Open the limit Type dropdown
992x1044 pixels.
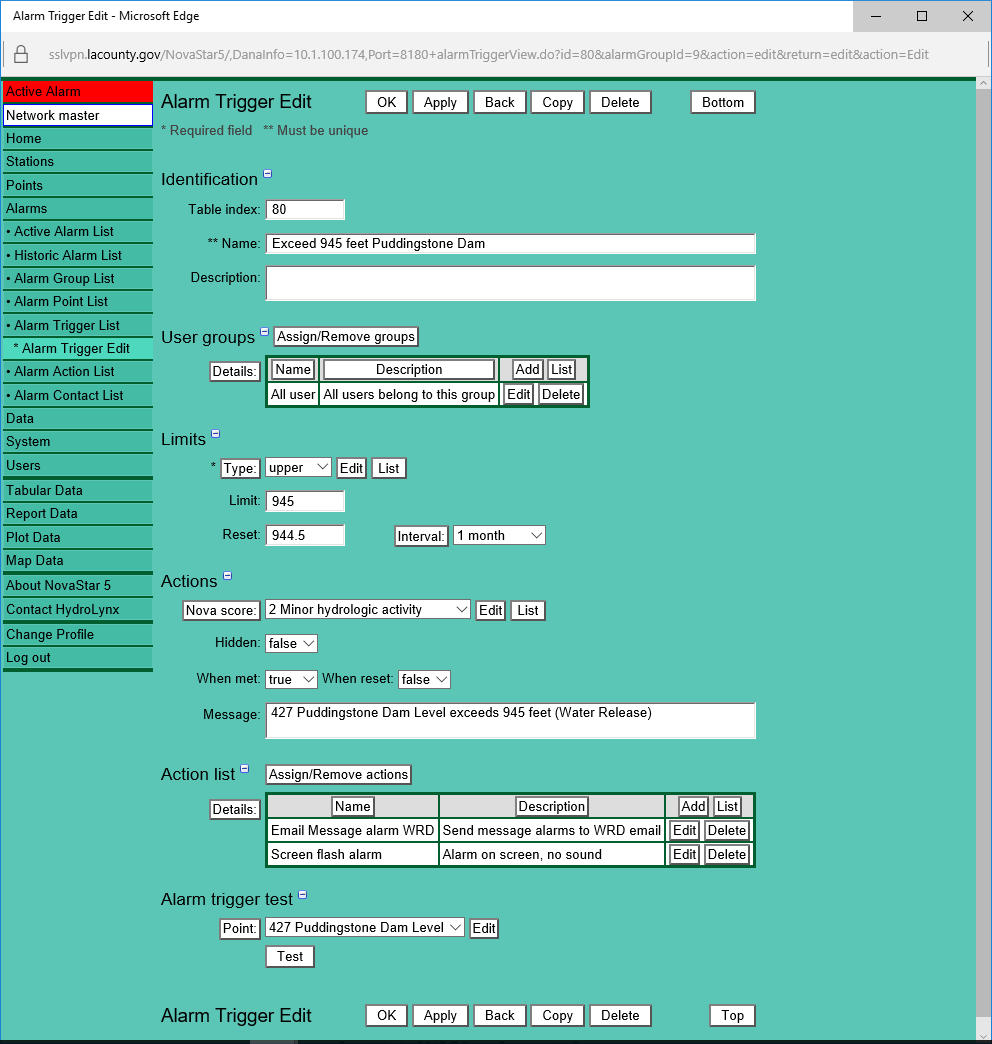point(300,467)
